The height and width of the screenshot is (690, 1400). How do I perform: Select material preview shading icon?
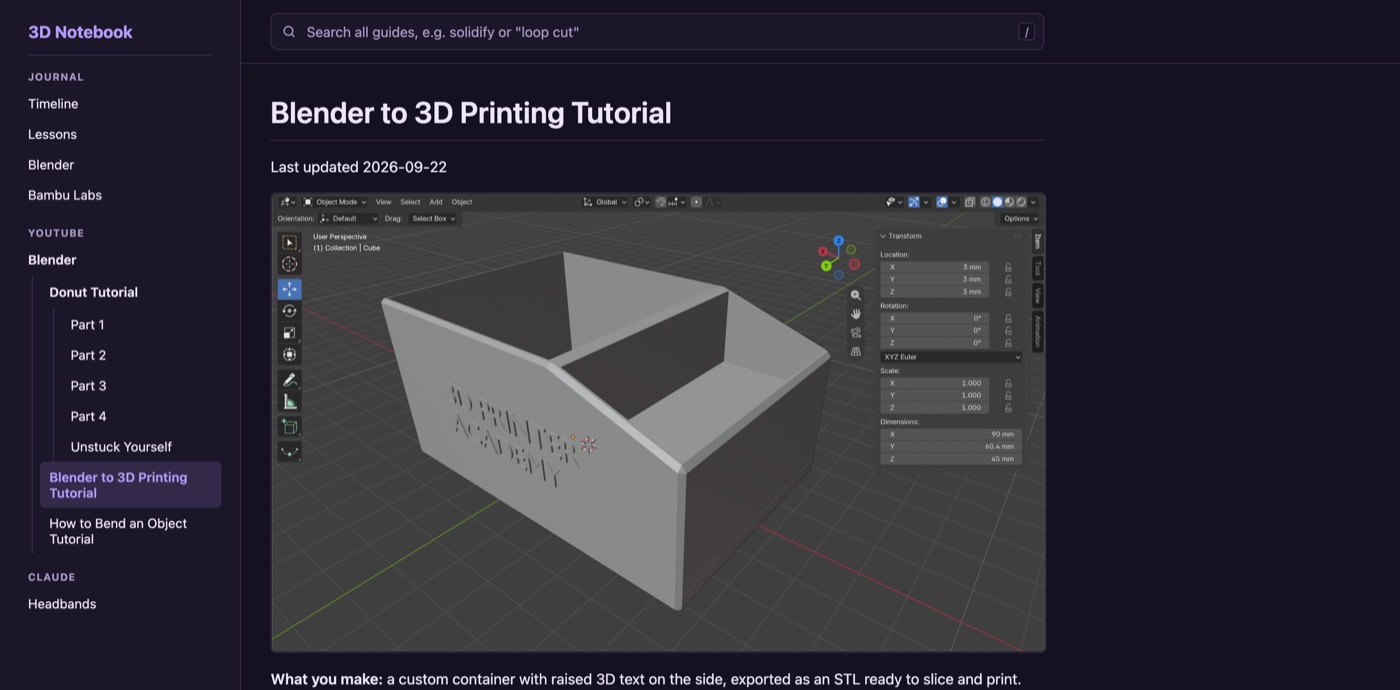[x=1009, y=202]
